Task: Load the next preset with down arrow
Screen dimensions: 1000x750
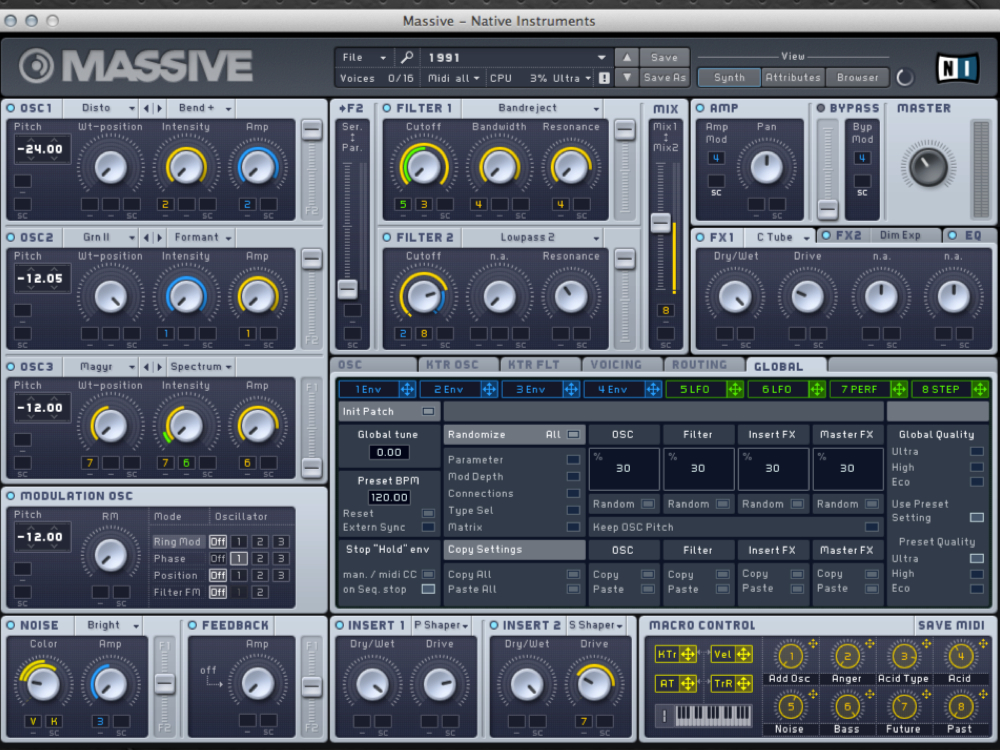Action: (627, 77)
